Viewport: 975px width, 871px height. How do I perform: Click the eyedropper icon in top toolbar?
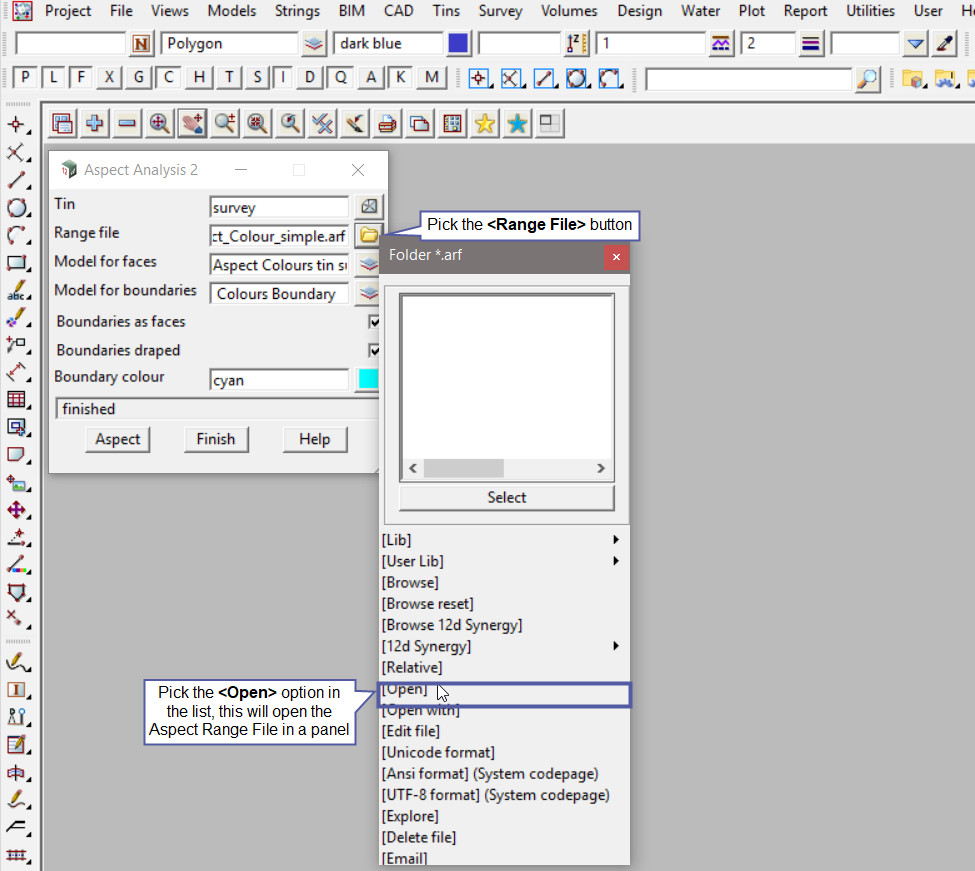944,44
